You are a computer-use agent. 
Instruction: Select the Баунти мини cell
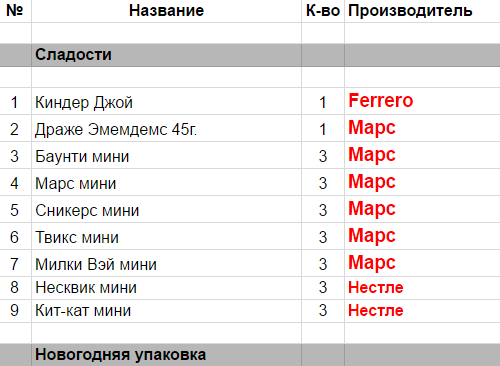tap(166, 156)
